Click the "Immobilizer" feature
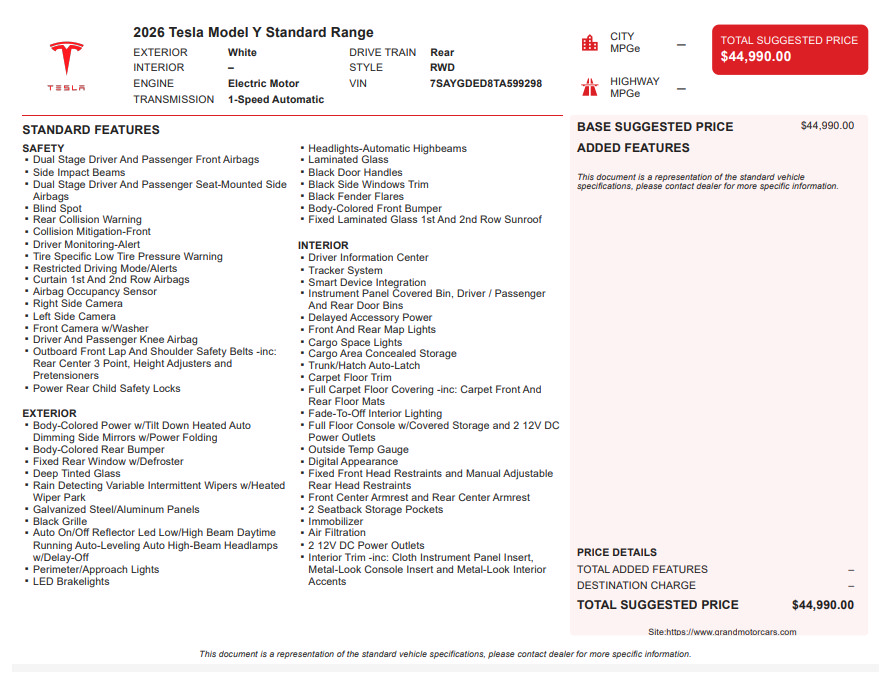Viewport: 887px width, 675px height. tap(335, 521)
